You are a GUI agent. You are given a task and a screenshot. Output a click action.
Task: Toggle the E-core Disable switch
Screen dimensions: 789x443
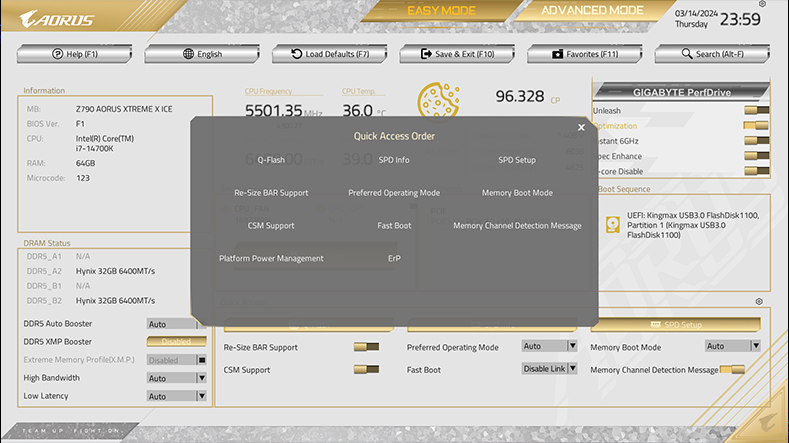pyautogui.click(x=756, y=171)
